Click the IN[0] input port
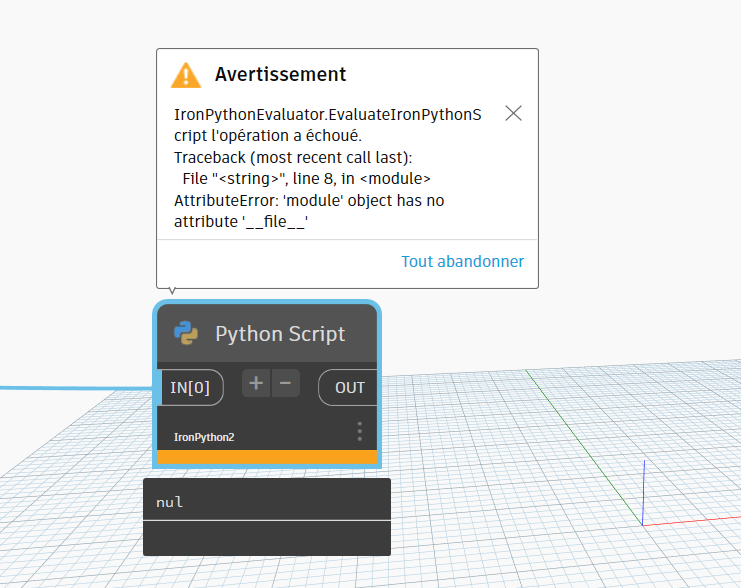Image resolution: width=741 pixels, height=588 pixels. point(190,388)
